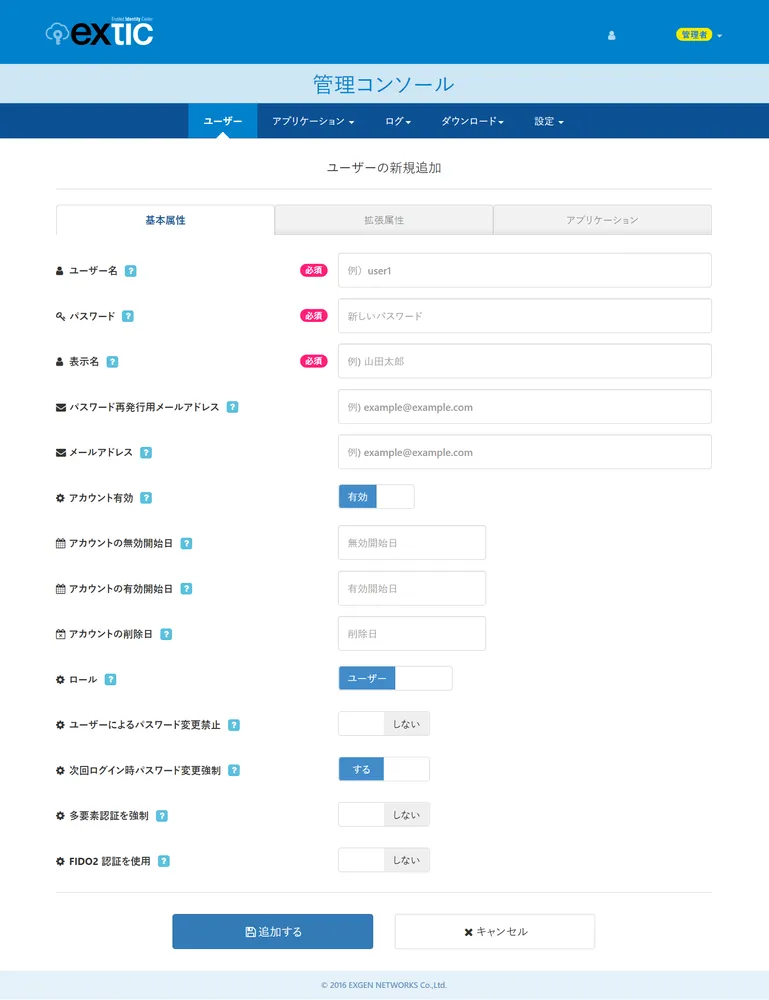Switch to the 拡張属性 tab
769x1000 pixels.
(384, 220)
